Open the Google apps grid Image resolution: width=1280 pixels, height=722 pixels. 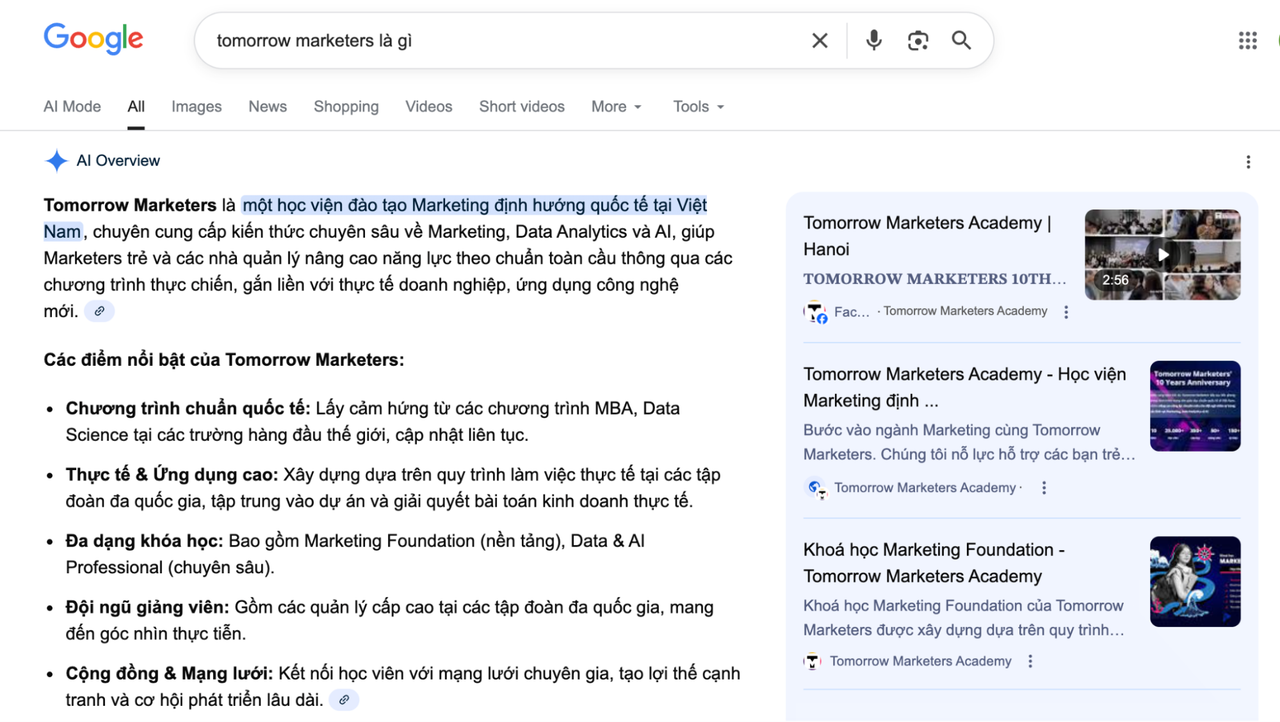point(1247,40)
